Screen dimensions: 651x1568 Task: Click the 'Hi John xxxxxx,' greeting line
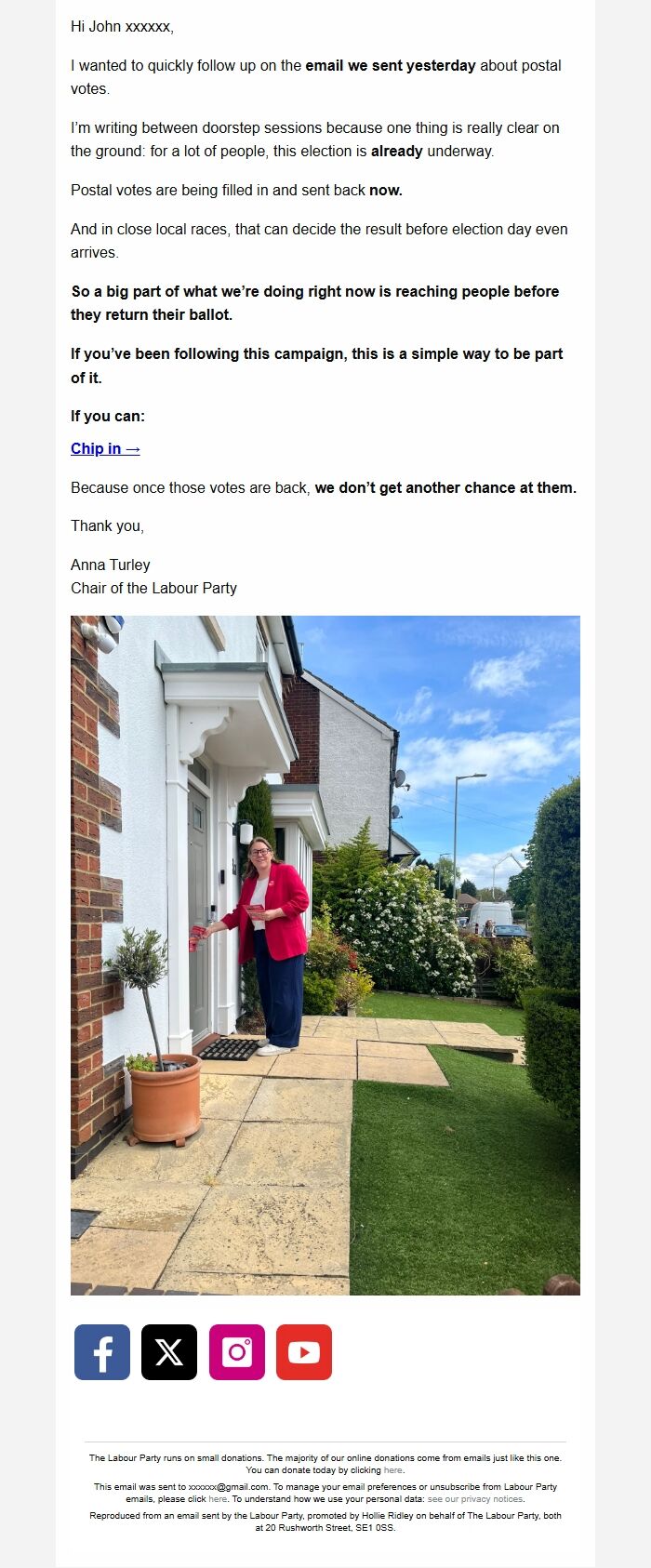click(x=122, y=27)
